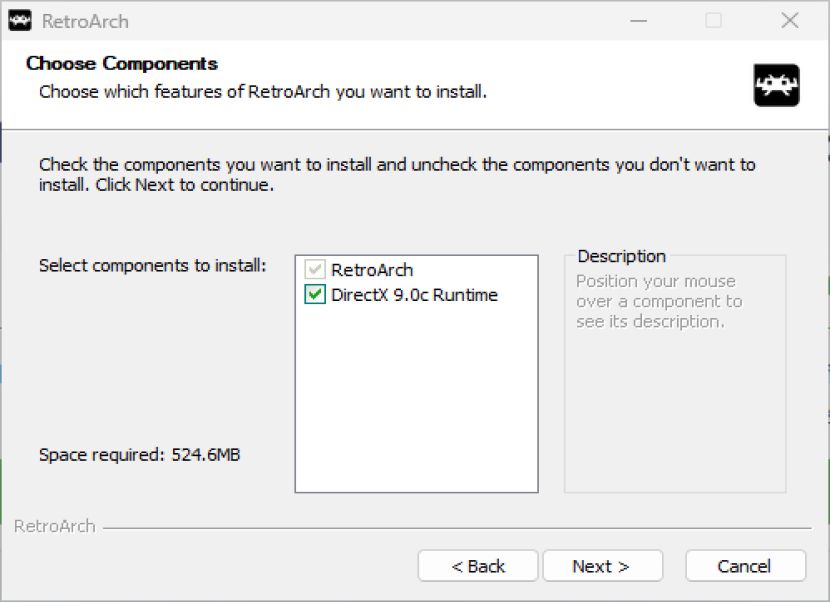
Task: Click the RetroArch branding text near footer
Action: point(55,526)
